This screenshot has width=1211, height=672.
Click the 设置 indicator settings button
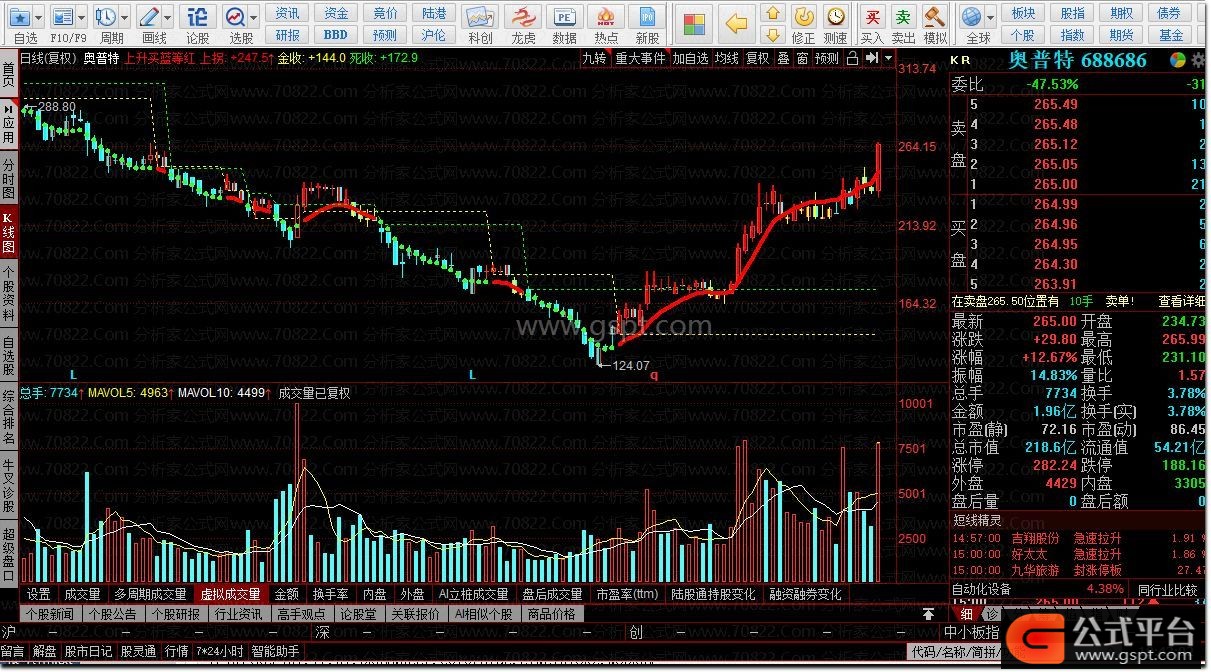tap(39, 594)
